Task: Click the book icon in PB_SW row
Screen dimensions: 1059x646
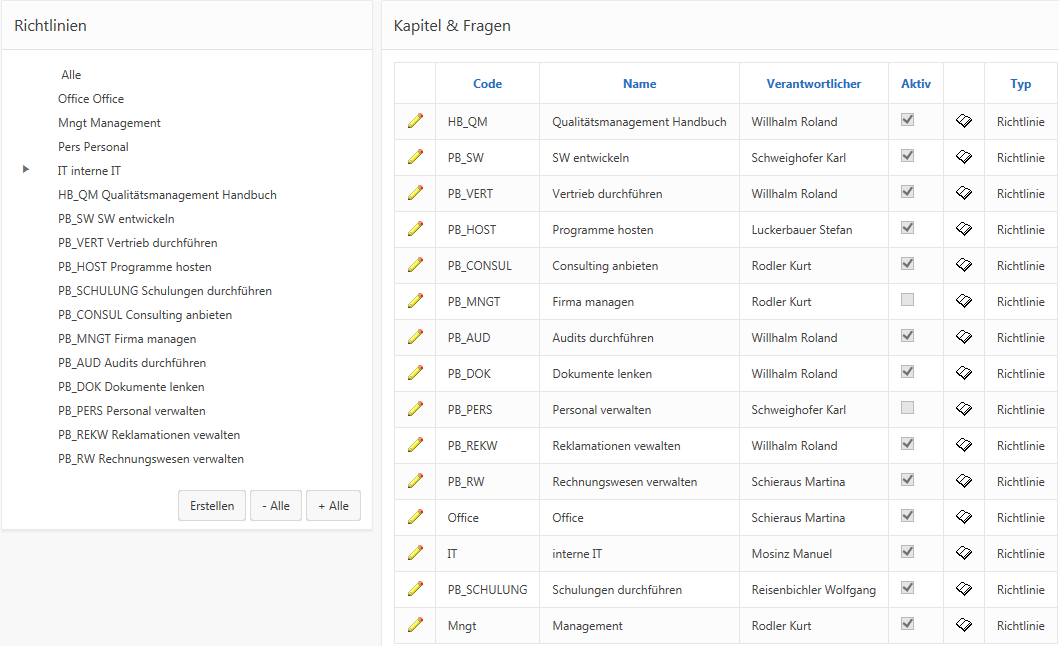Action: pyautogui.click(x=963, y=157)
